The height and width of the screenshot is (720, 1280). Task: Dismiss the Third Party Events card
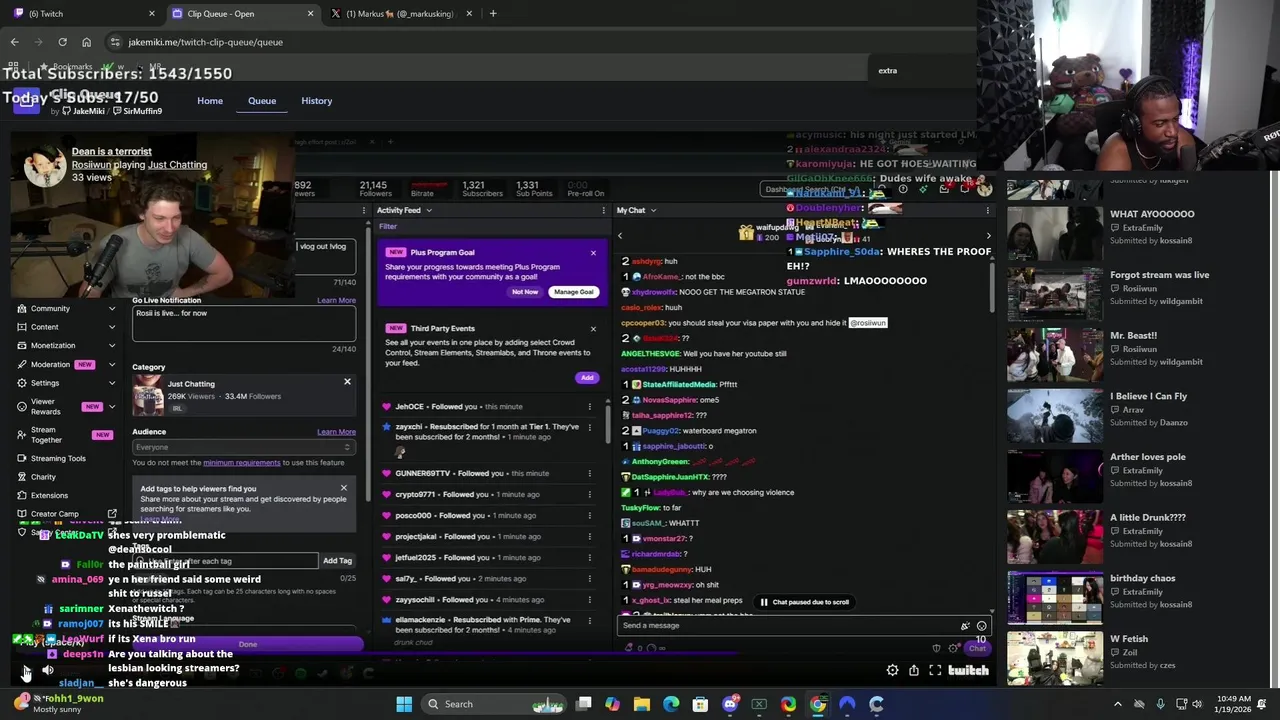[x=593, y=329]
